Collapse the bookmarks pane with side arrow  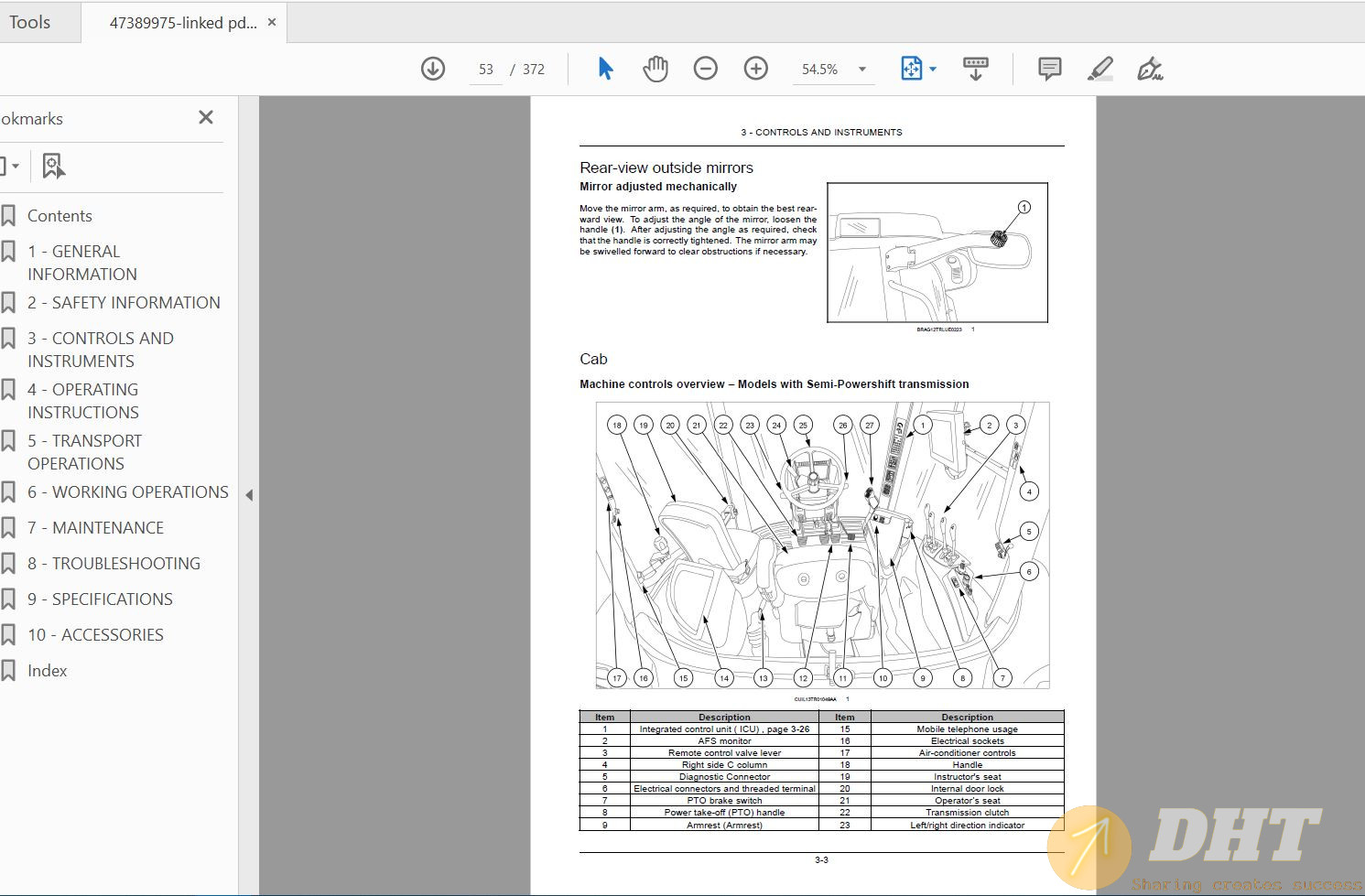pos(249,495)
